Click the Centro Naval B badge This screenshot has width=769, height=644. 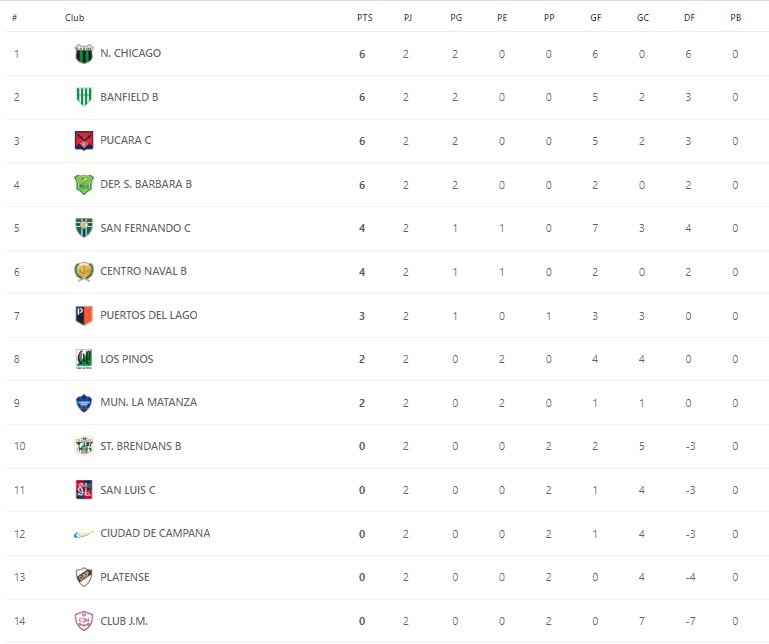pyautogui.click(x=84, y=271)
